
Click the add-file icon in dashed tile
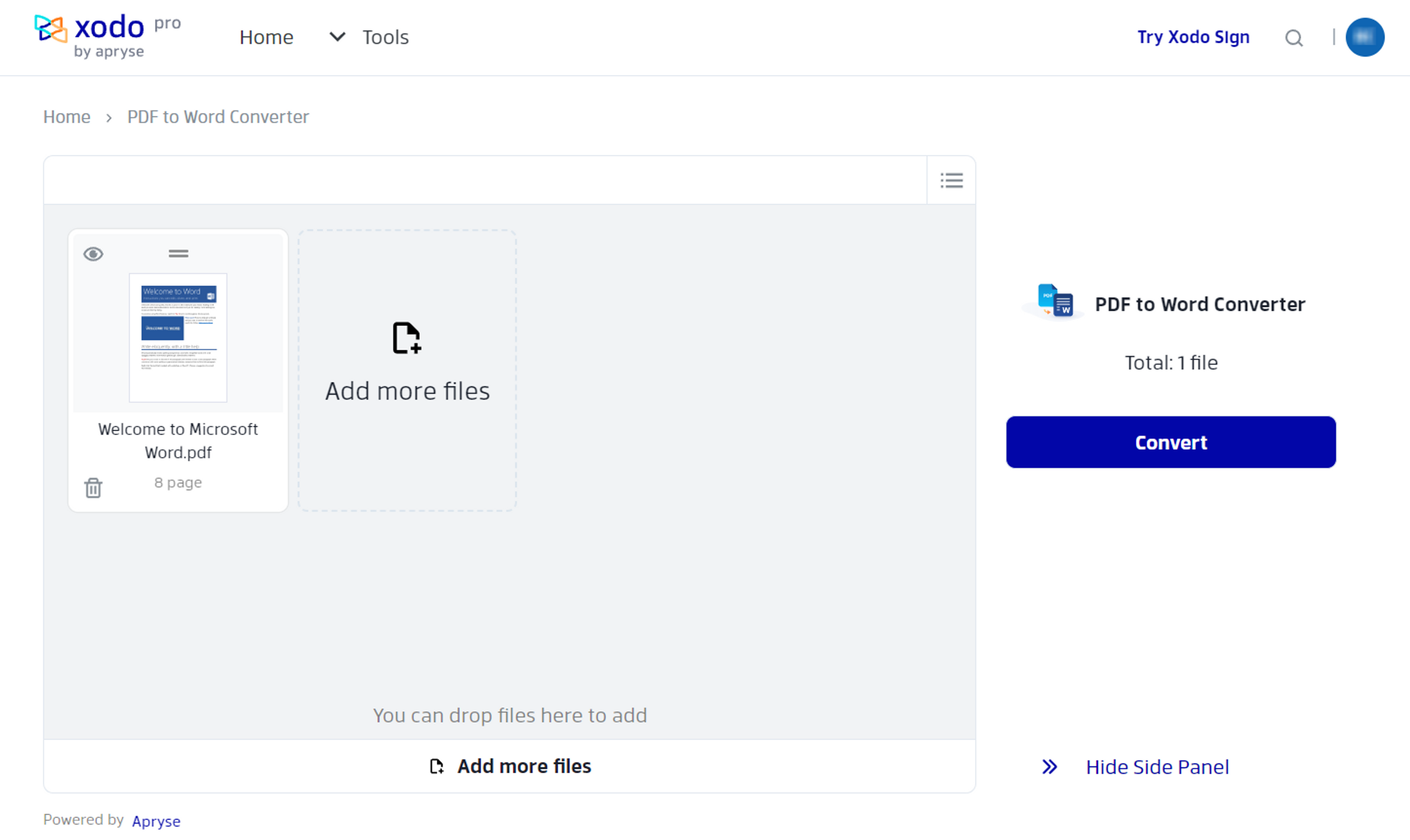click(406, 338)
